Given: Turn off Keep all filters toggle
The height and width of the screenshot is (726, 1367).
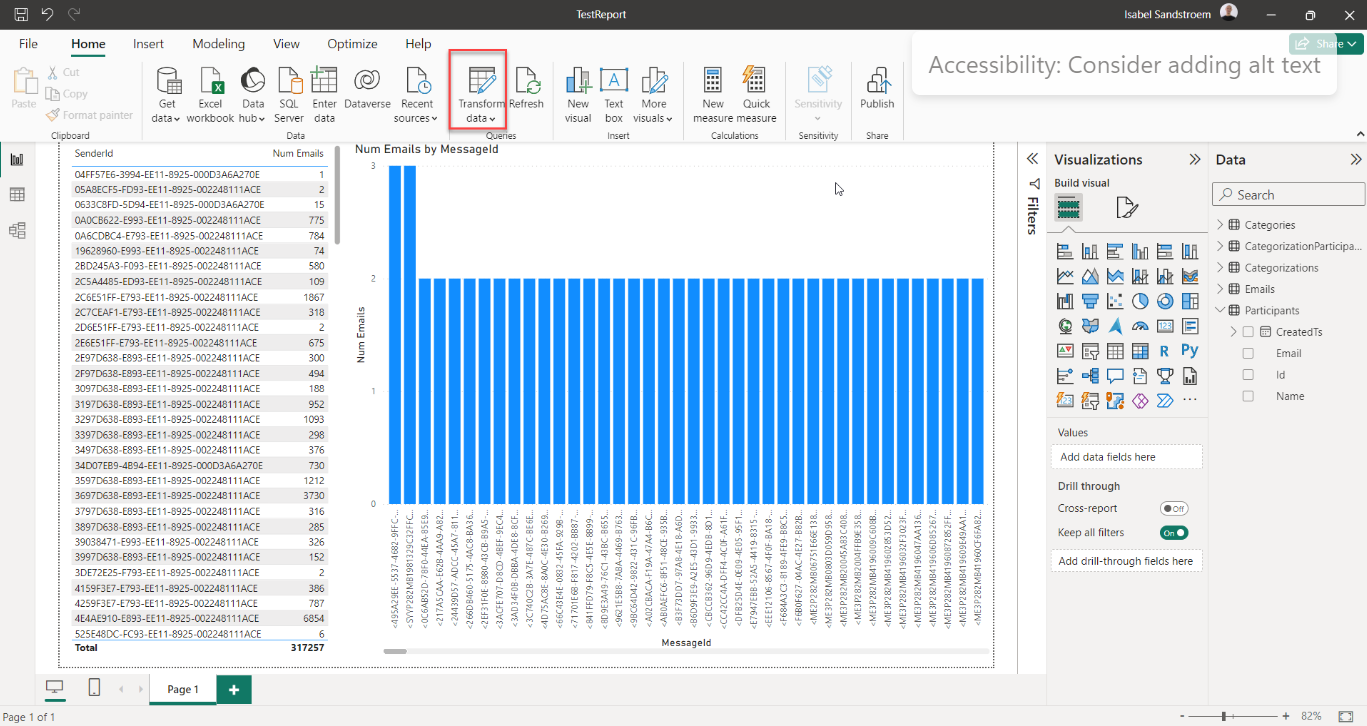Looking at the screenshot, I should (1174, 533).
